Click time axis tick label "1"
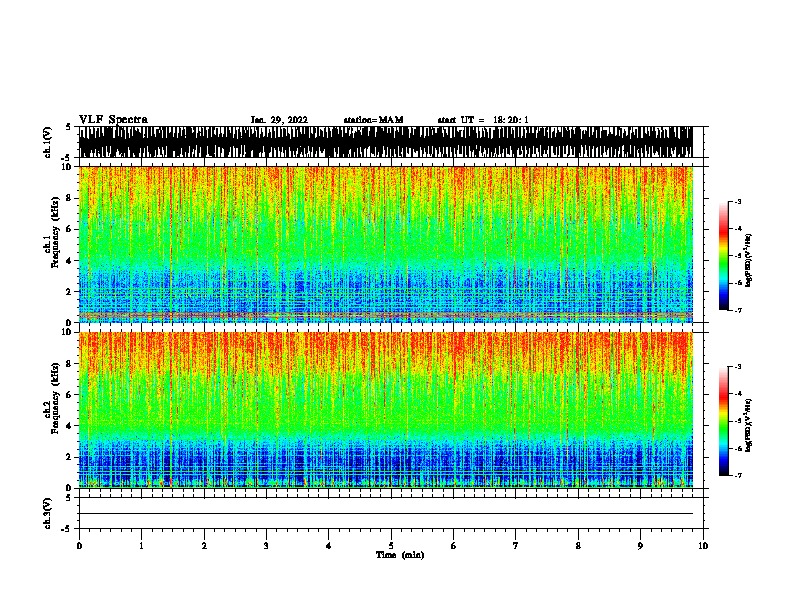This screenshot has width=792, height=612. [x=141, y=546]
